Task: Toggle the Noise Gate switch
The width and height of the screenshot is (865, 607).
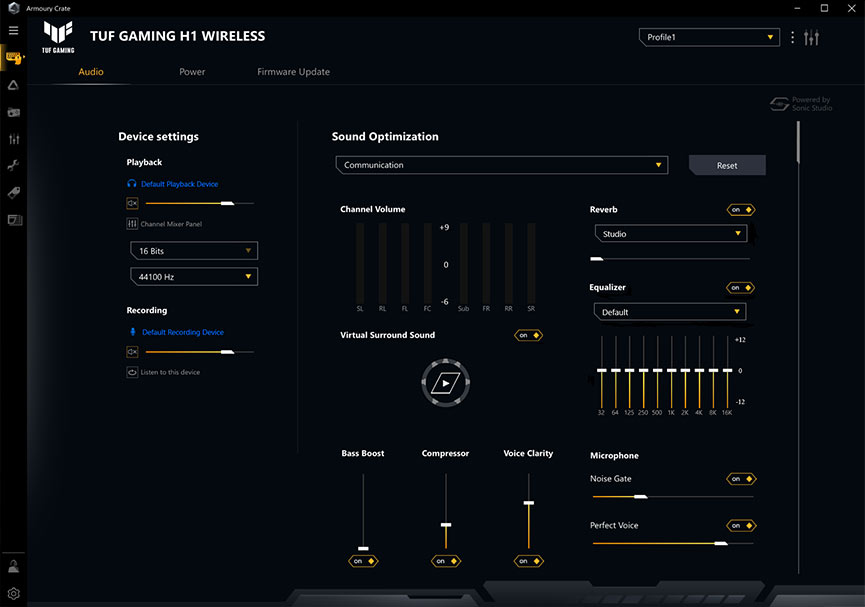Action: pyautogui.click(x=741, y=479)
